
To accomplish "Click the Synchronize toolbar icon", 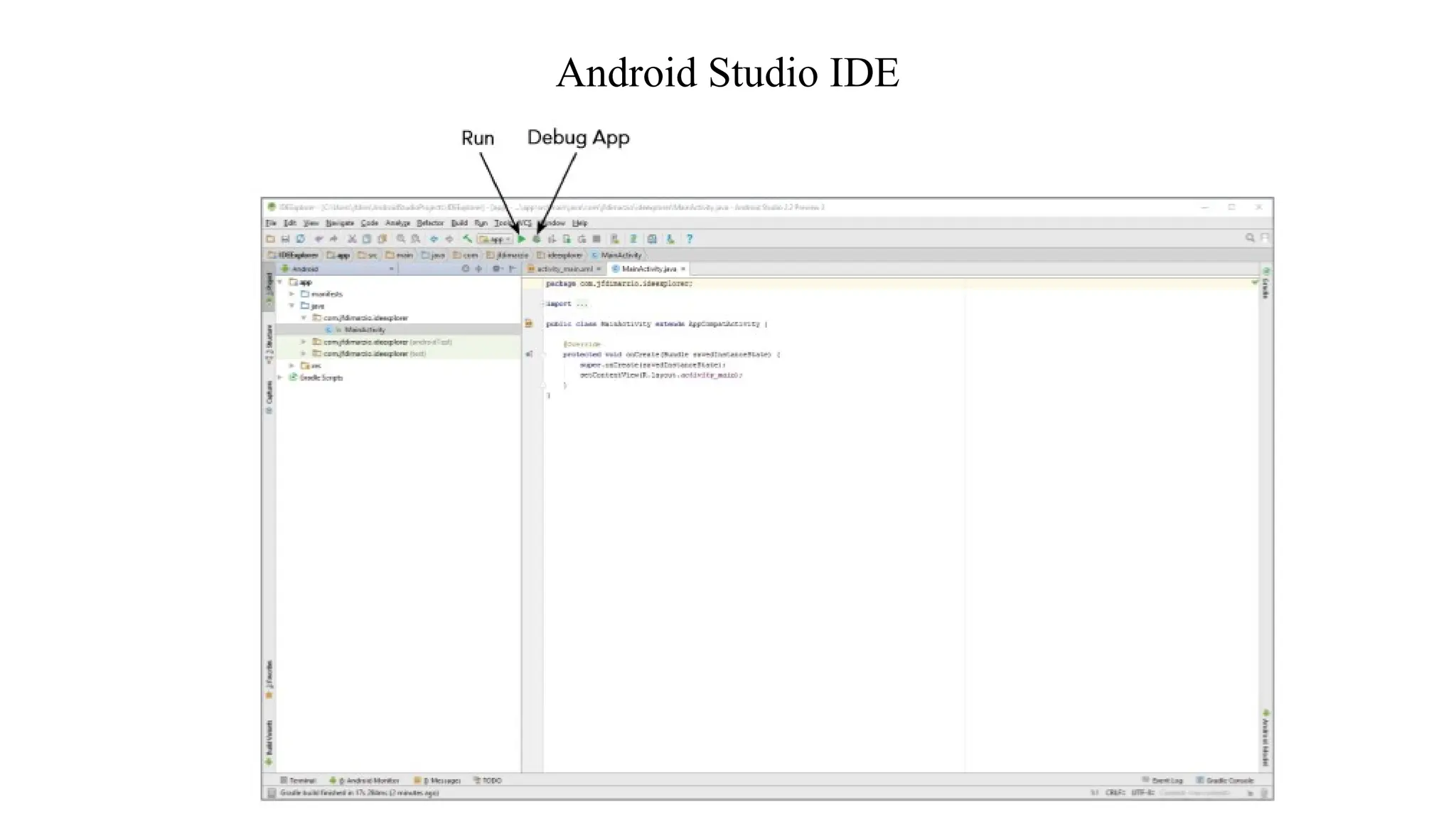I will (301, 240).
